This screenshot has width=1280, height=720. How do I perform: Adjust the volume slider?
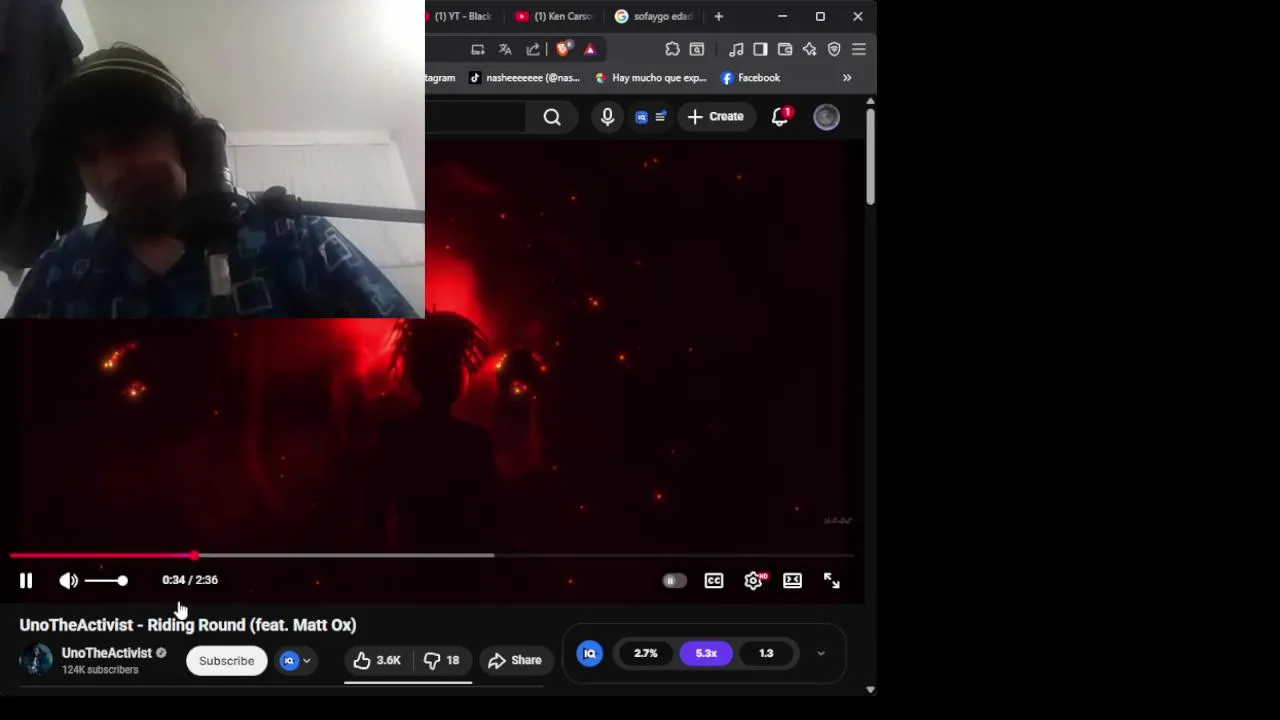tap(106, 581)
